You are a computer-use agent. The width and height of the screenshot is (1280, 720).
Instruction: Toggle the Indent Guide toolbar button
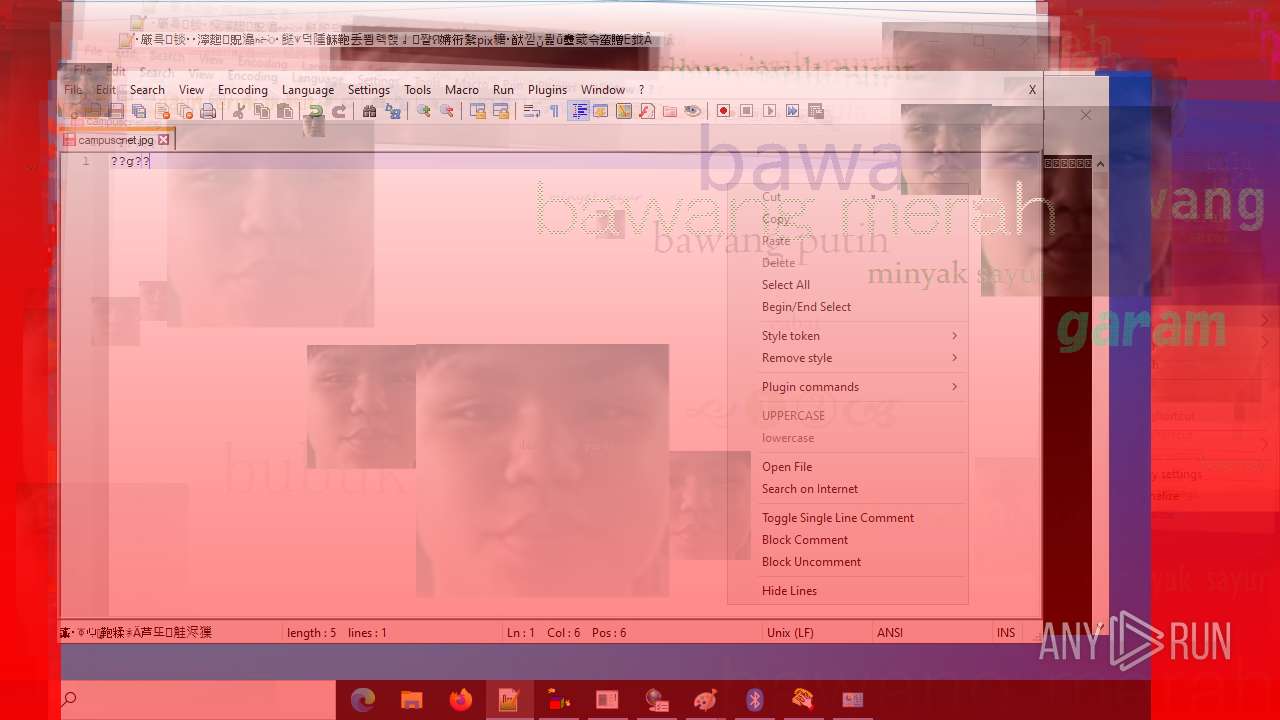click(578, 111)
